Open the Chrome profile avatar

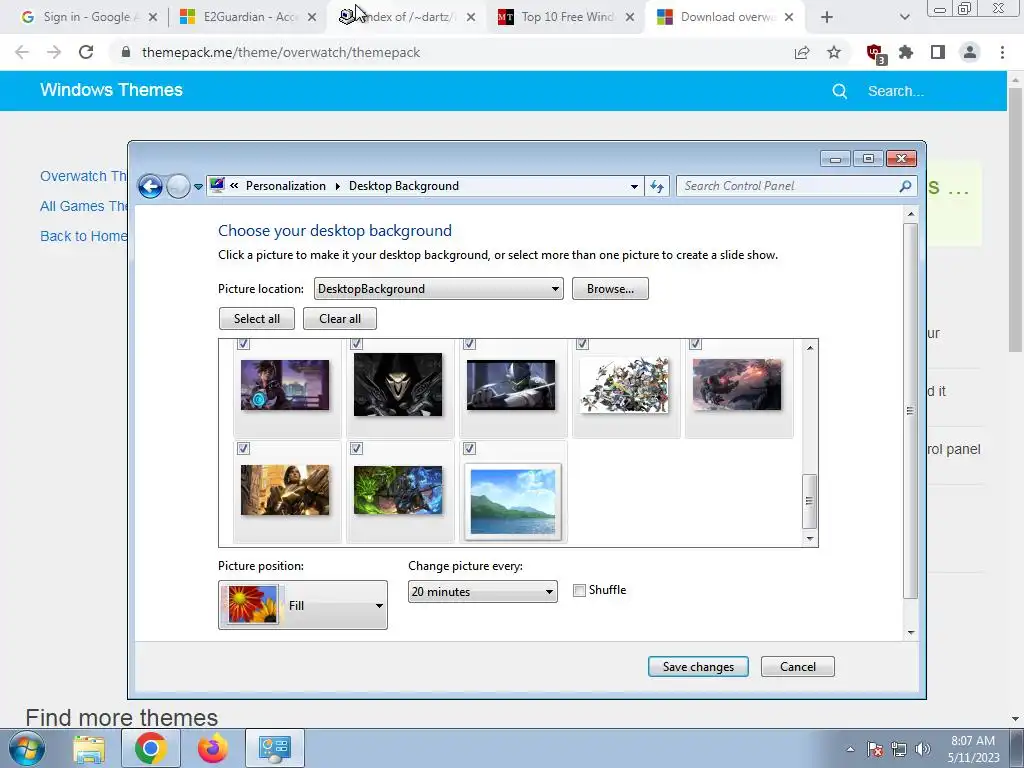(x=970, y=52)
